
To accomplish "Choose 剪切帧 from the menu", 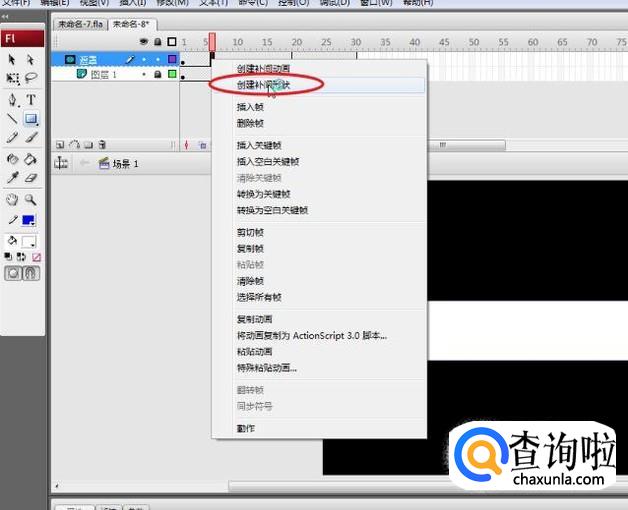I will point(250,232).
